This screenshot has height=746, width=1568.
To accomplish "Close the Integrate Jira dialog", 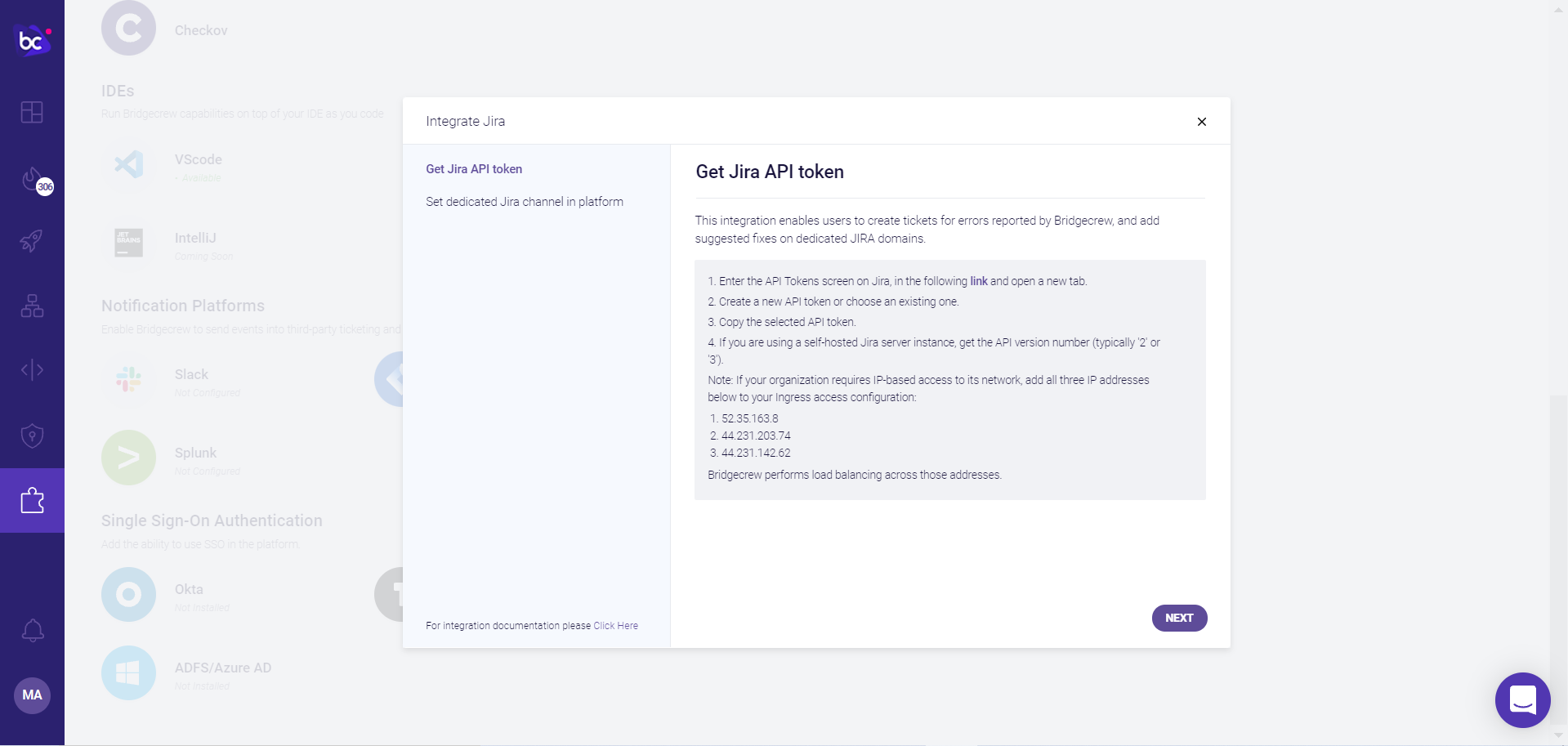I will click(1201, 122).
